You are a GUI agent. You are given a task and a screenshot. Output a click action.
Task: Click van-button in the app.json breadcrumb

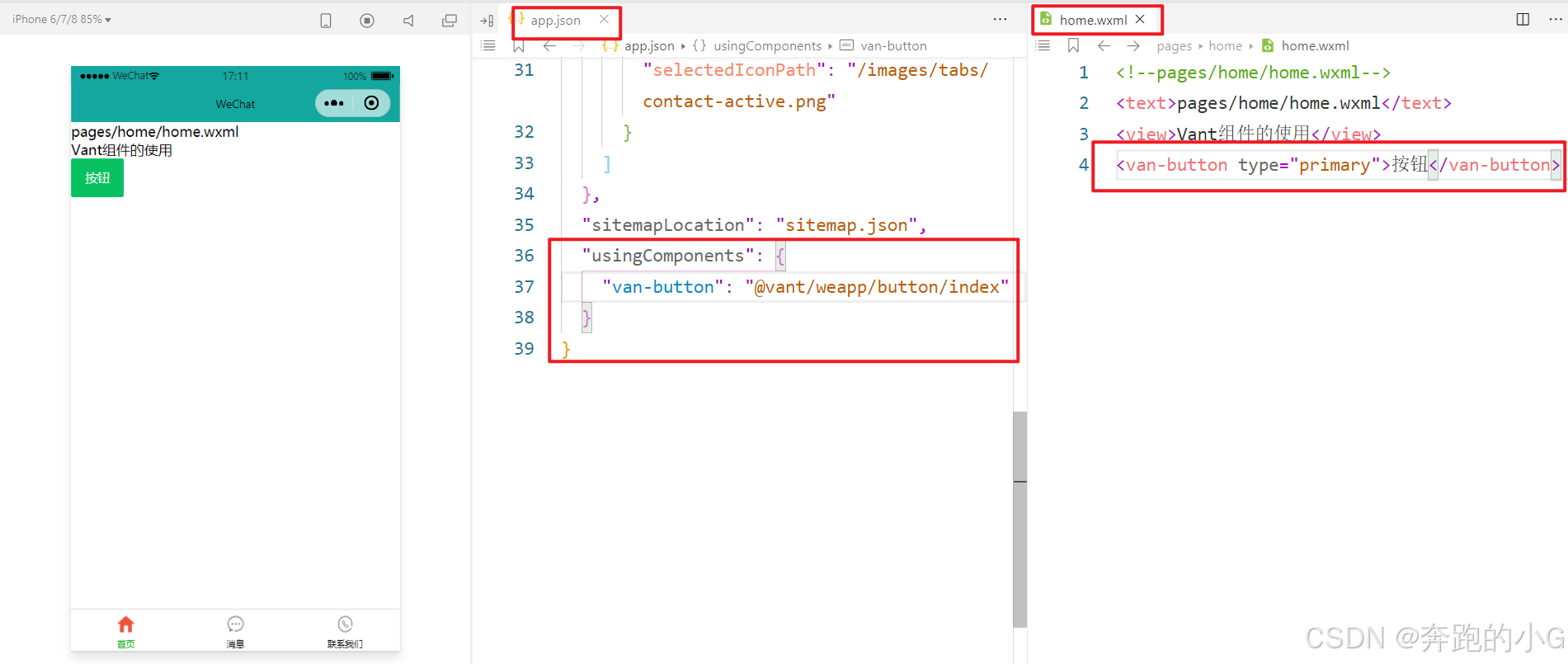tap(893, 46)
